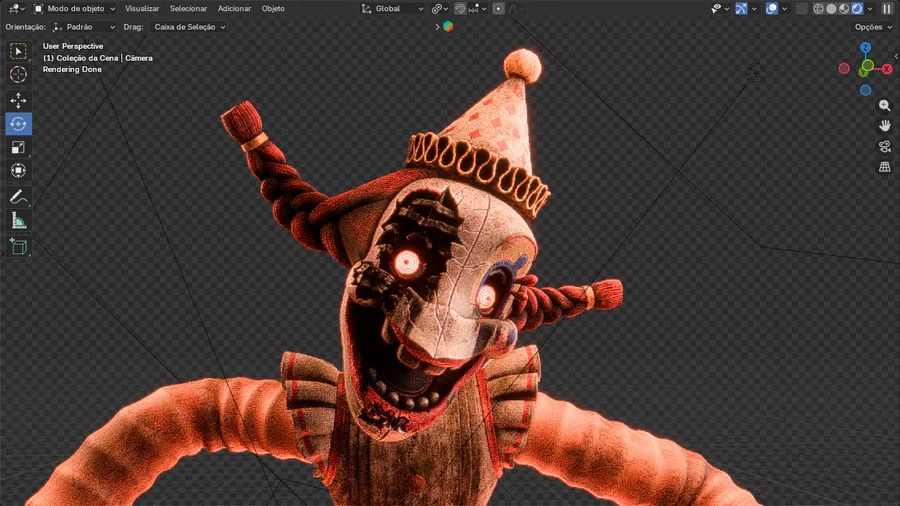Image resolution: width=900 pixels, height=506 pixels.
Task: Open the Modo de objeto mode dropdown
Action: point(74,9)
